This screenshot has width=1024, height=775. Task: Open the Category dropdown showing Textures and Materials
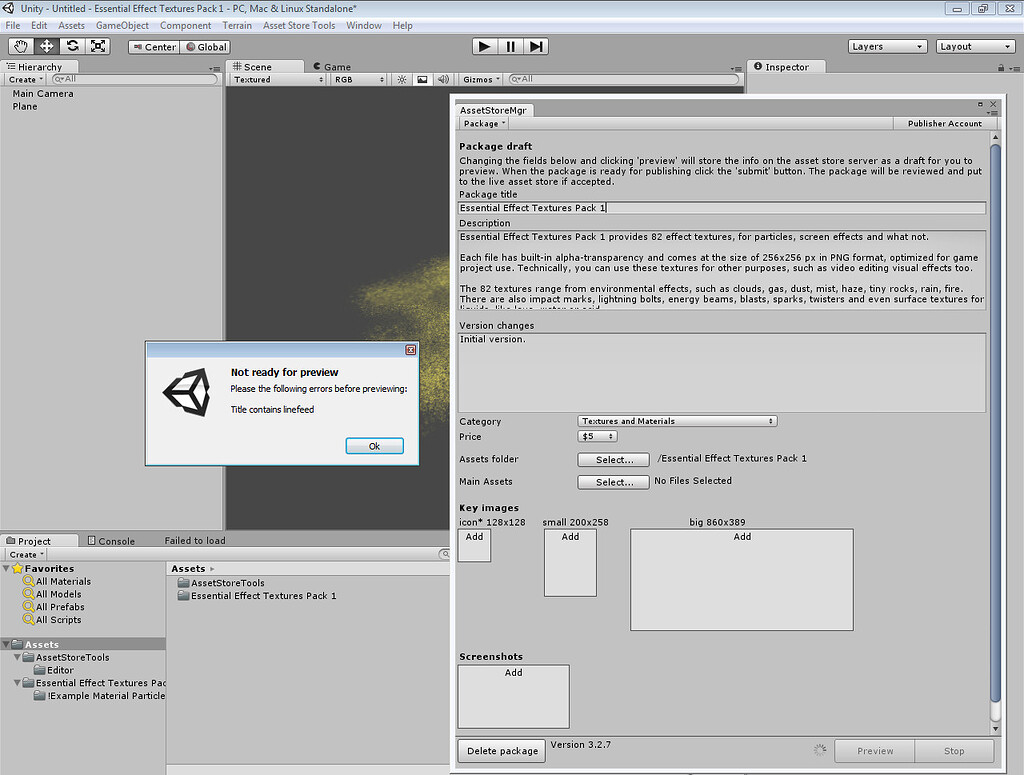[x=677, y=421]
